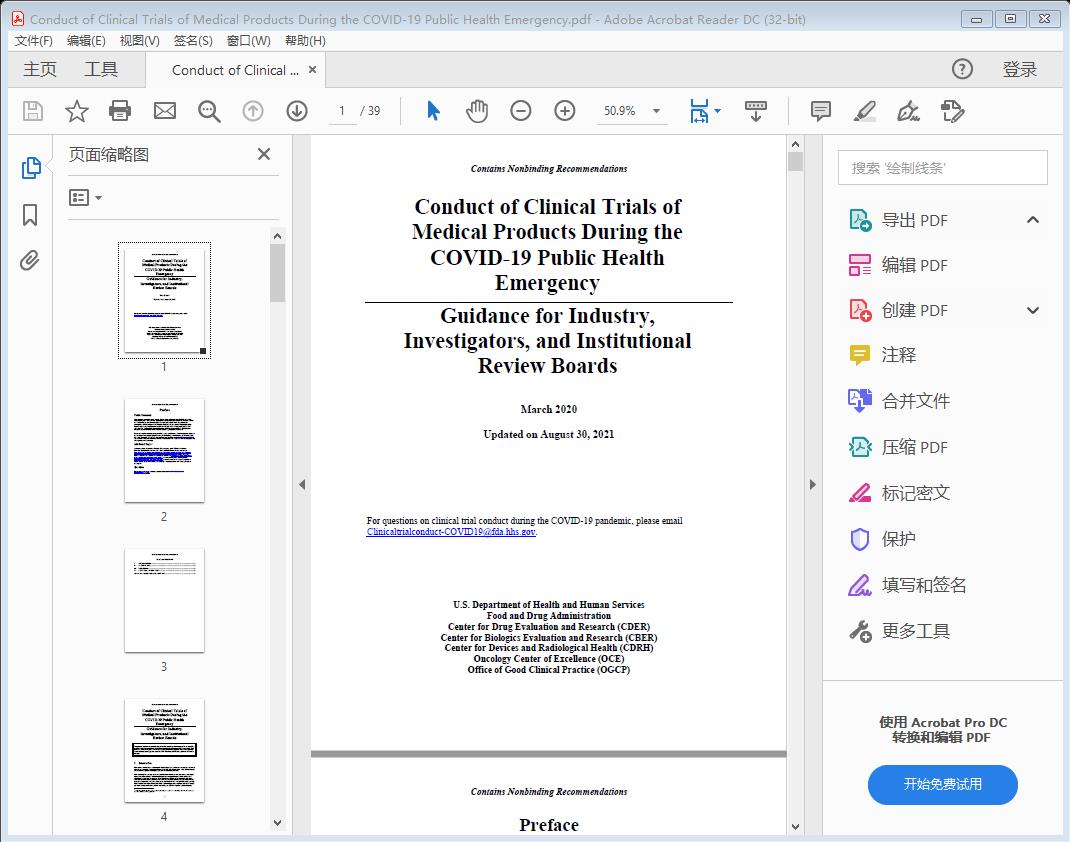Toggle the bookmarks sidebar panel
This screenshot has height=842, width=1070.
tap(29, 216)
